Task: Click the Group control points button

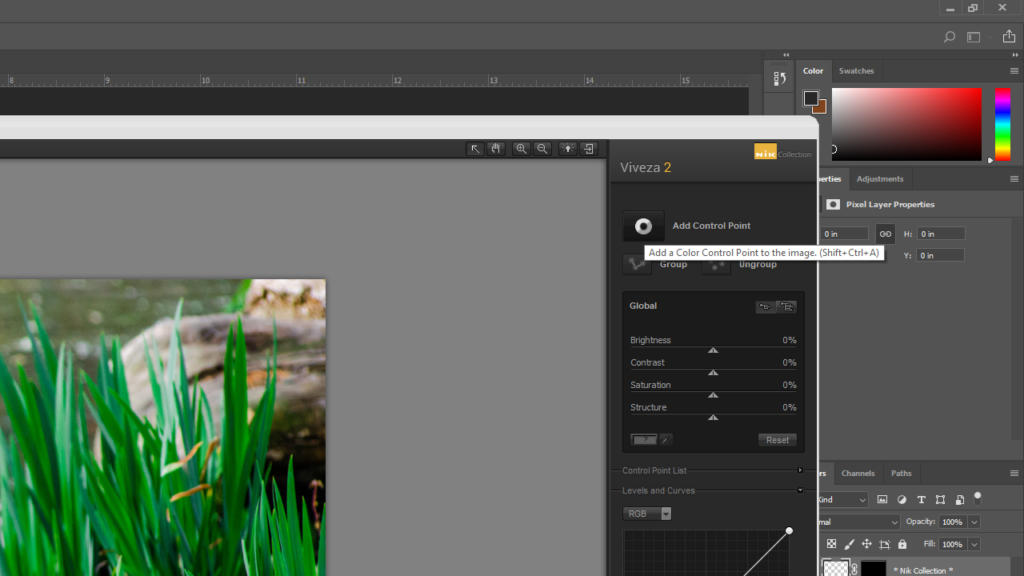Action: (x=637, y=265)
